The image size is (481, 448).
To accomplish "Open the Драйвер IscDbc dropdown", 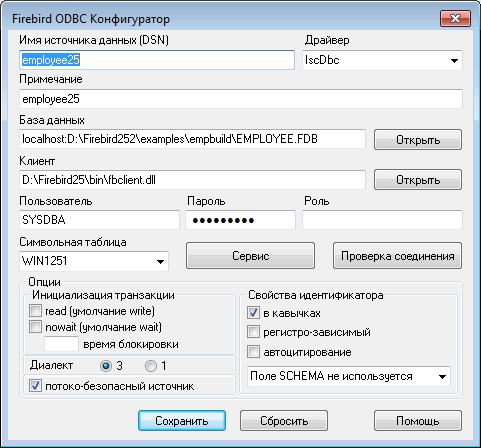I will click(x=382, y=60).
